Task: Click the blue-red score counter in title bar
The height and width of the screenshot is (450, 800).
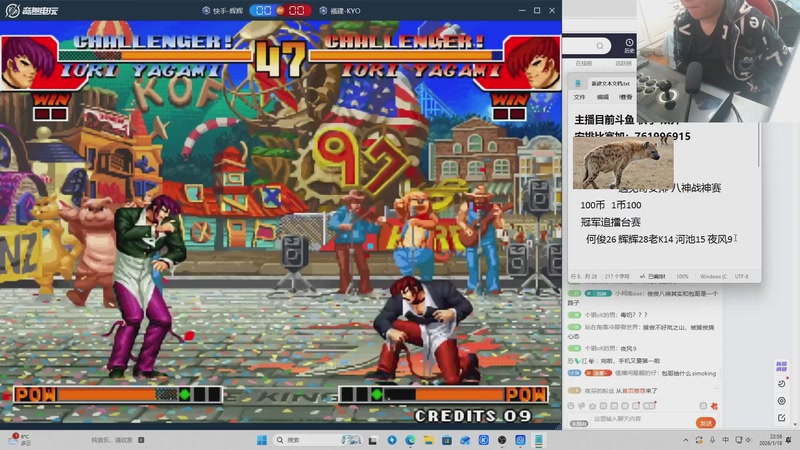Action: [280, 10]
